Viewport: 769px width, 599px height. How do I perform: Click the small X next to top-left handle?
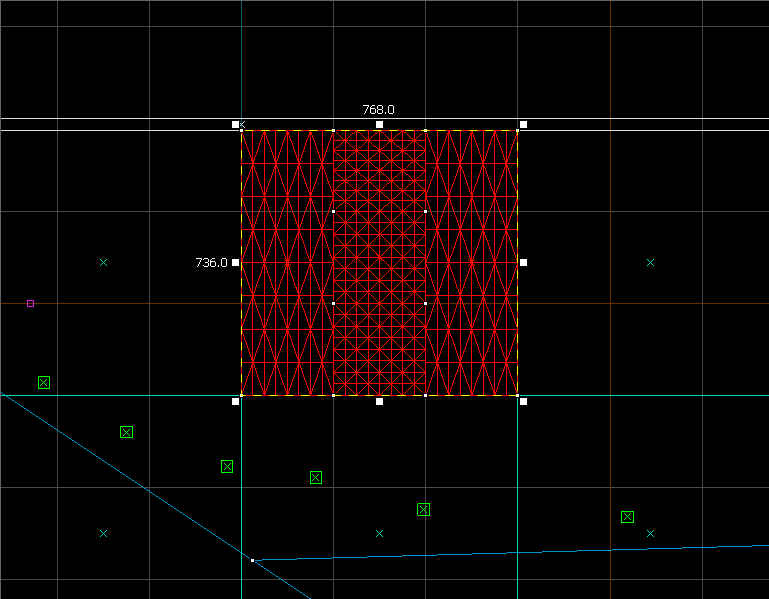[242, 124]
